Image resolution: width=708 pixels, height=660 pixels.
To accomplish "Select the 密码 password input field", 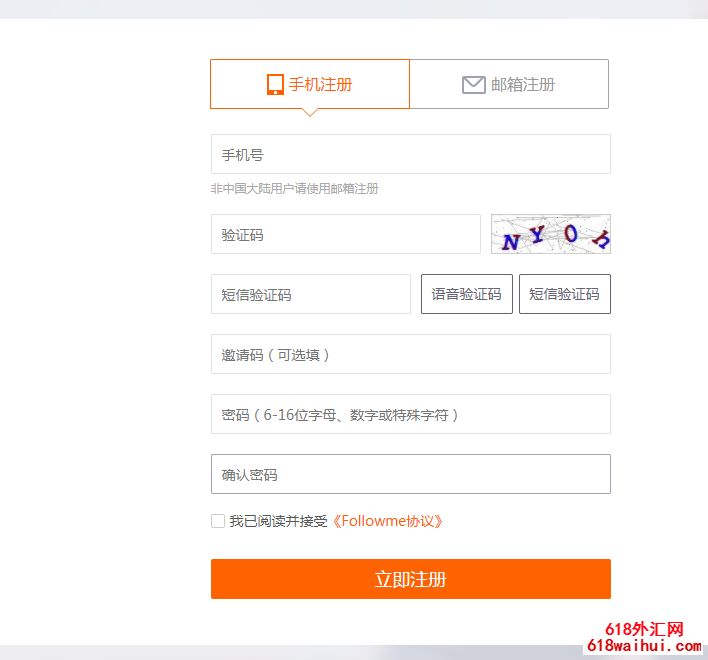I will point(410,415).
